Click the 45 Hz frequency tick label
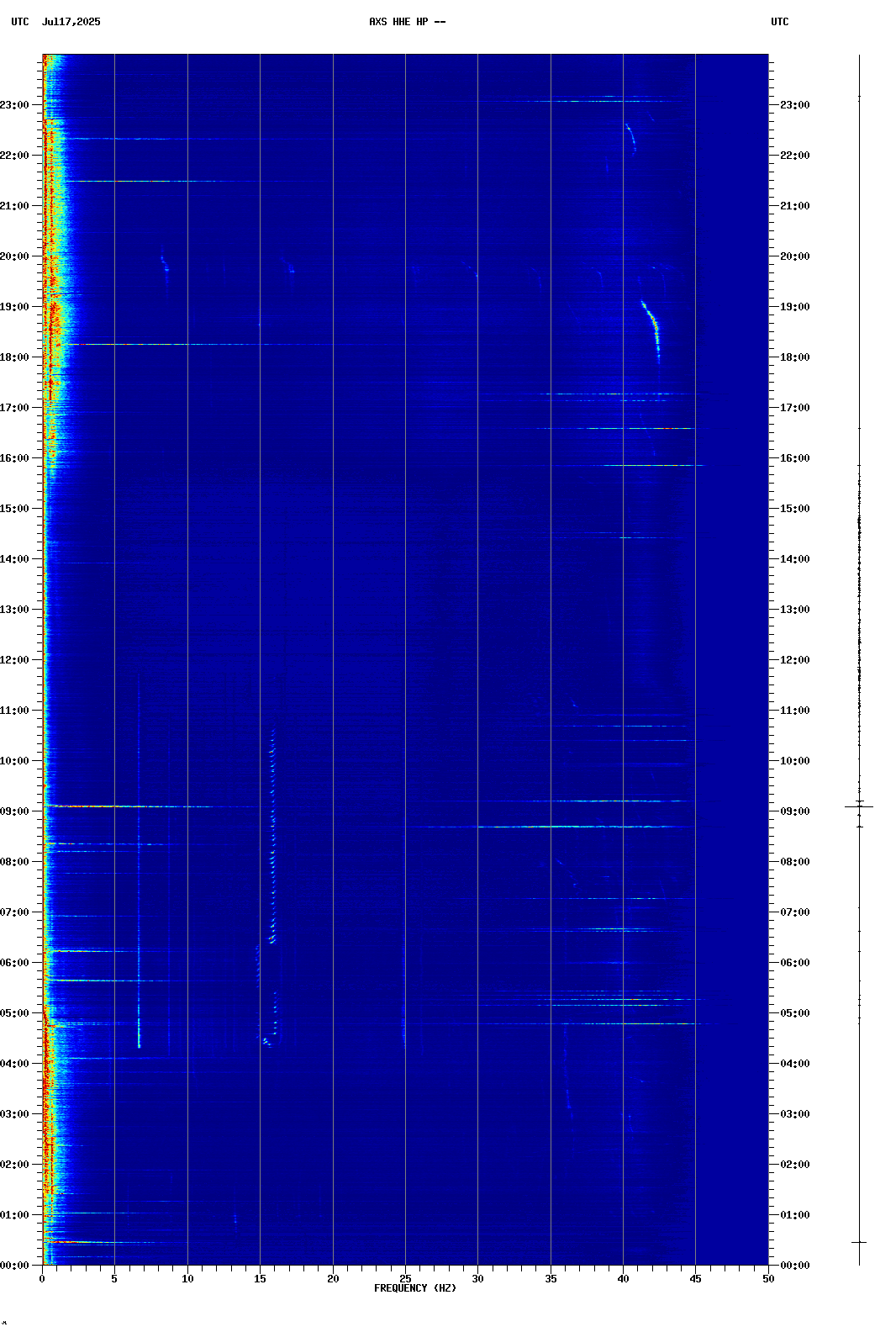This screenshot has height=1332, width=896. (695, 1279)
